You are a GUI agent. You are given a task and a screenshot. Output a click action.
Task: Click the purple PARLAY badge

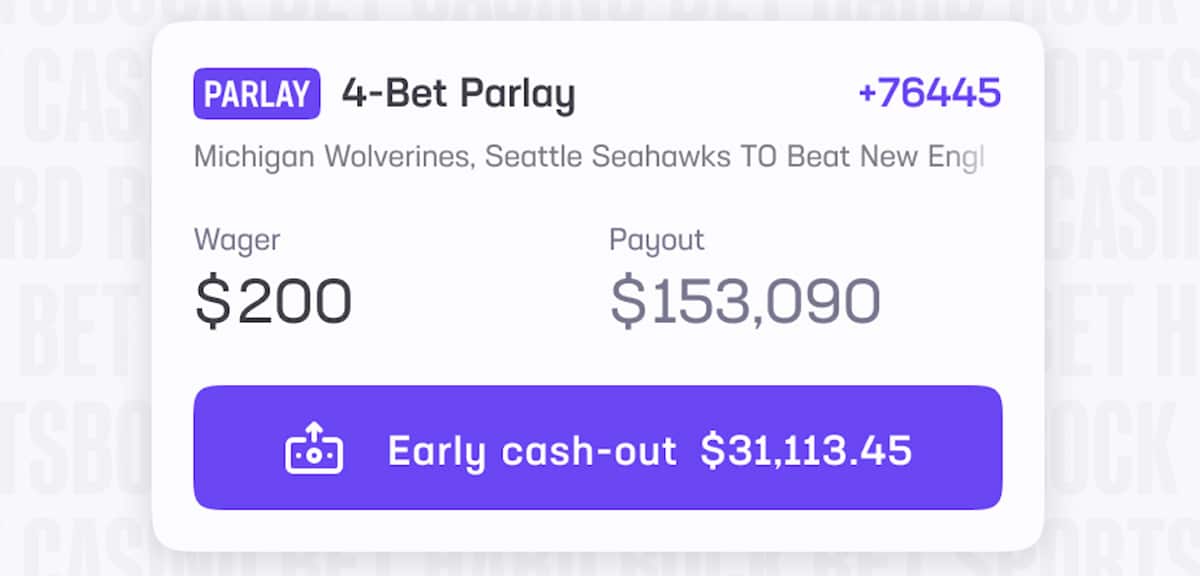click(x=257, y=94)
